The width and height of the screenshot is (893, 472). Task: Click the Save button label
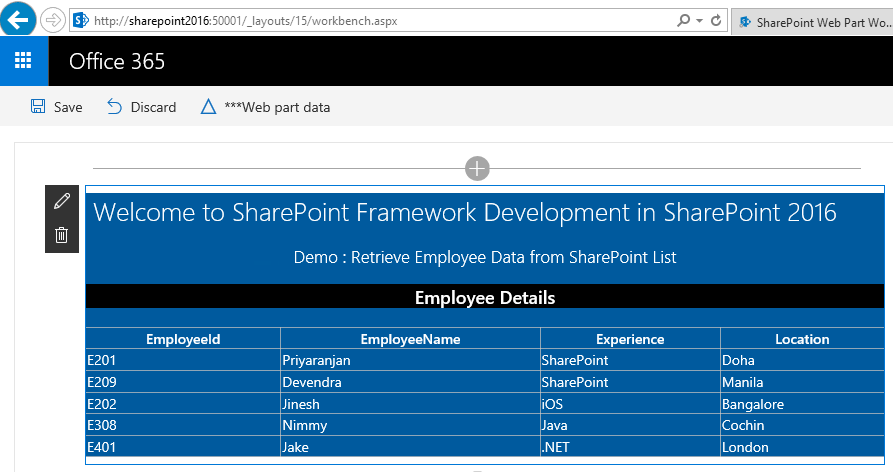tap(68, 107)
